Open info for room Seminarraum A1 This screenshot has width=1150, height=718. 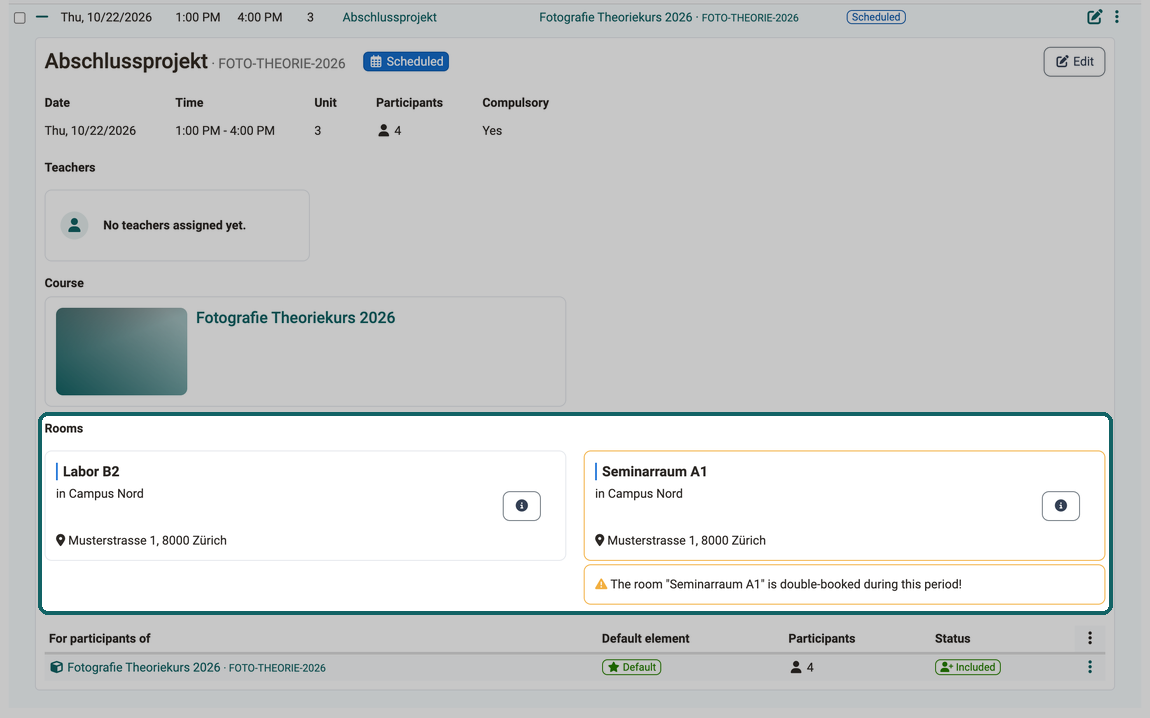click(x=1061, y=506)
